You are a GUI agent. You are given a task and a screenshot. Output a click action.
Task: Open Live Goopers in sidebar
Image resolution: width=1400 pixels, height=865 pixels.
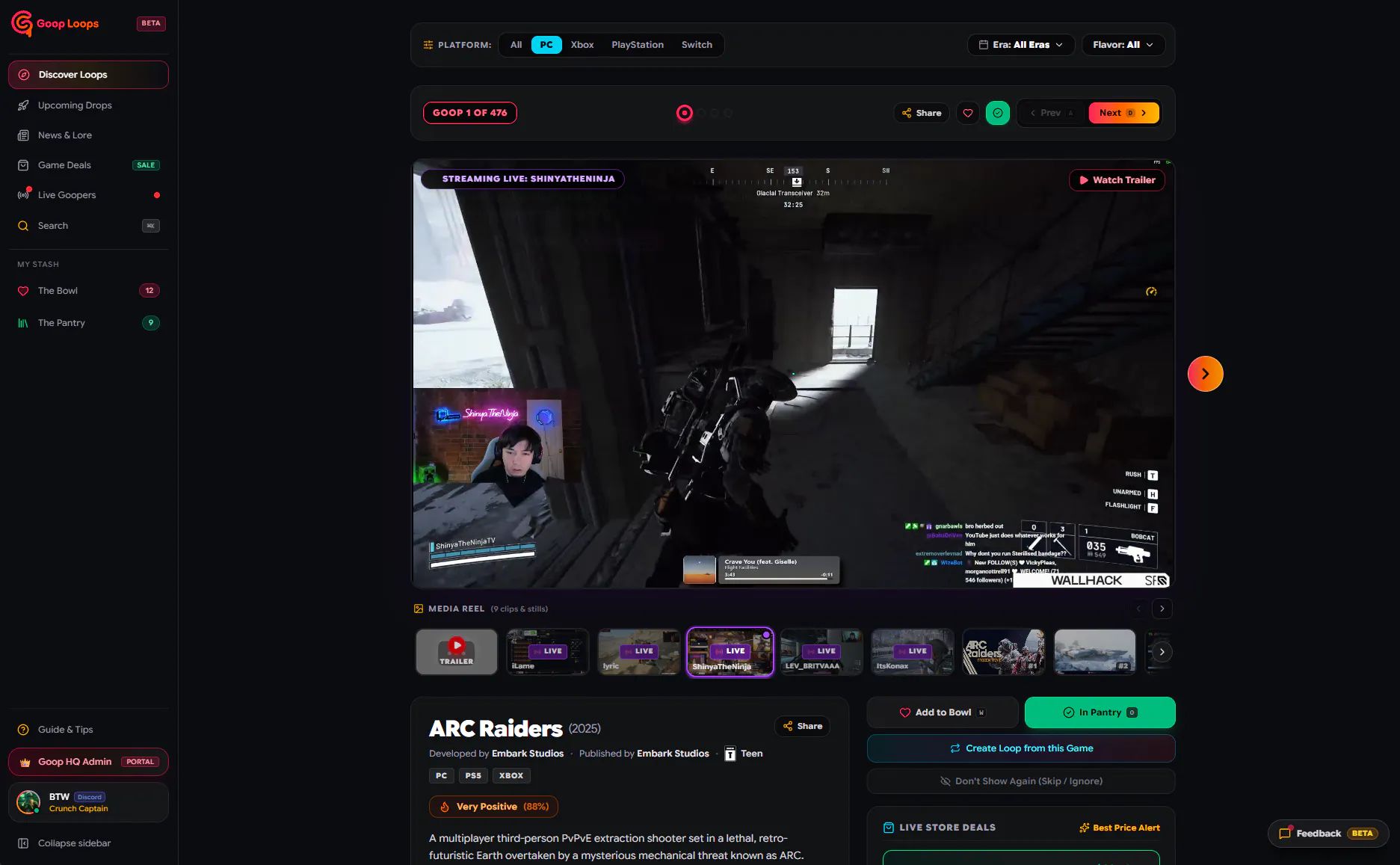pyautogui.click(x=88, y=195)
